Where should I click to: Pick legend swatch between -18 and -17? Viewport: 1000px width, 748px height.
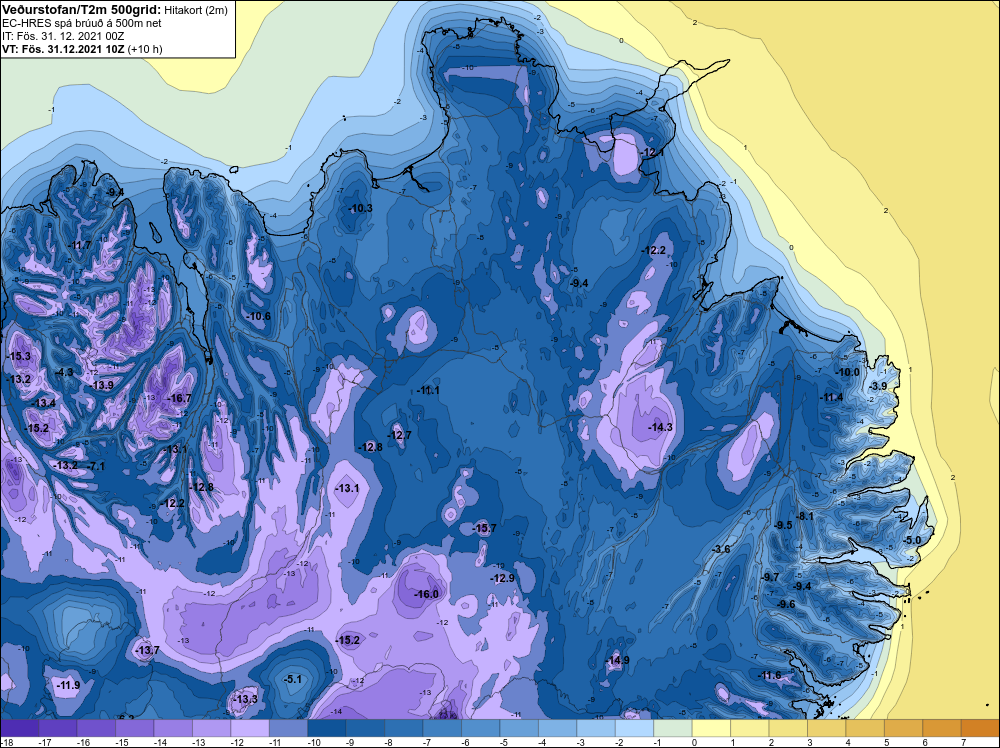coord(19,728)
